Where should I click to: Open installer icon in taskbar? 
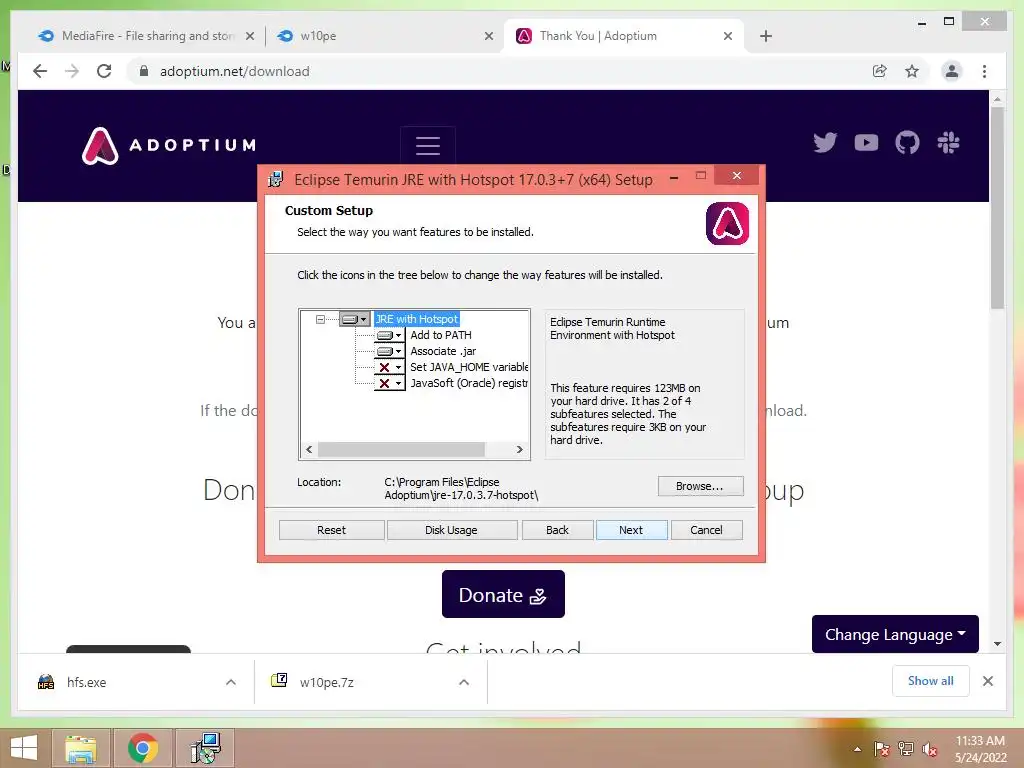[205, 748]
